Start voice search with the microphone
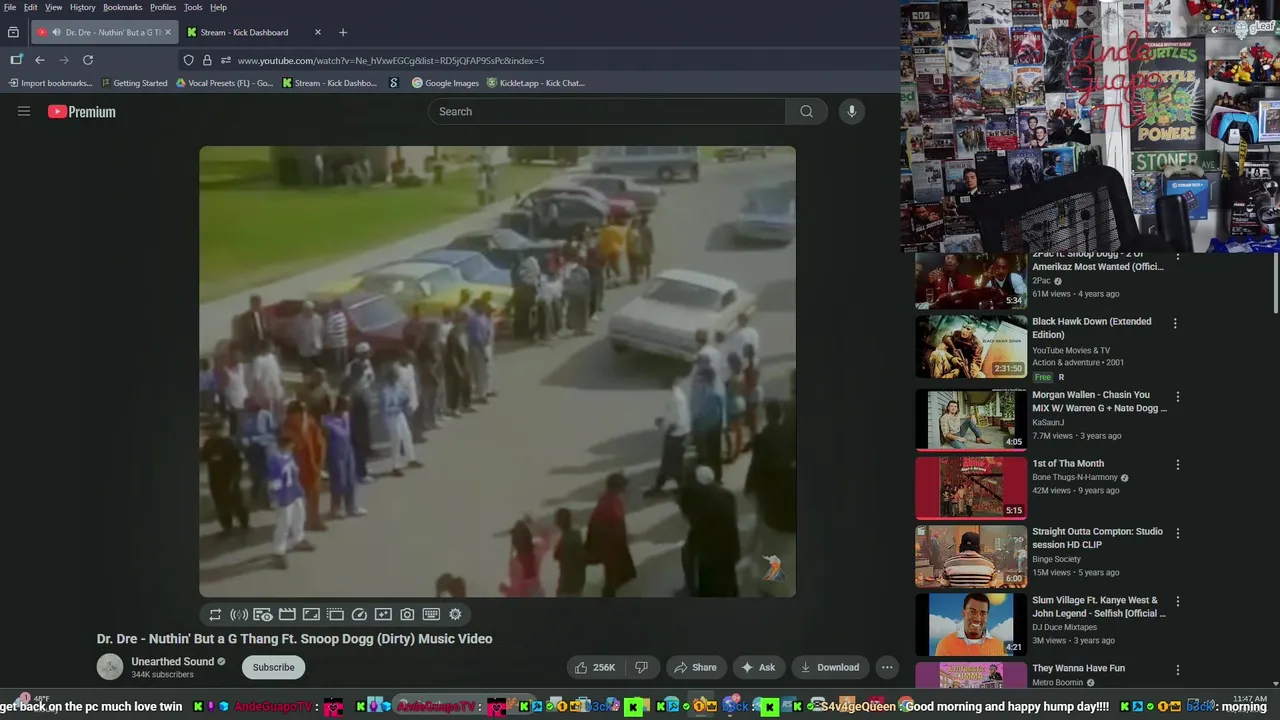The height and width of the screenshot is (720, 1280). coord(852,111)
